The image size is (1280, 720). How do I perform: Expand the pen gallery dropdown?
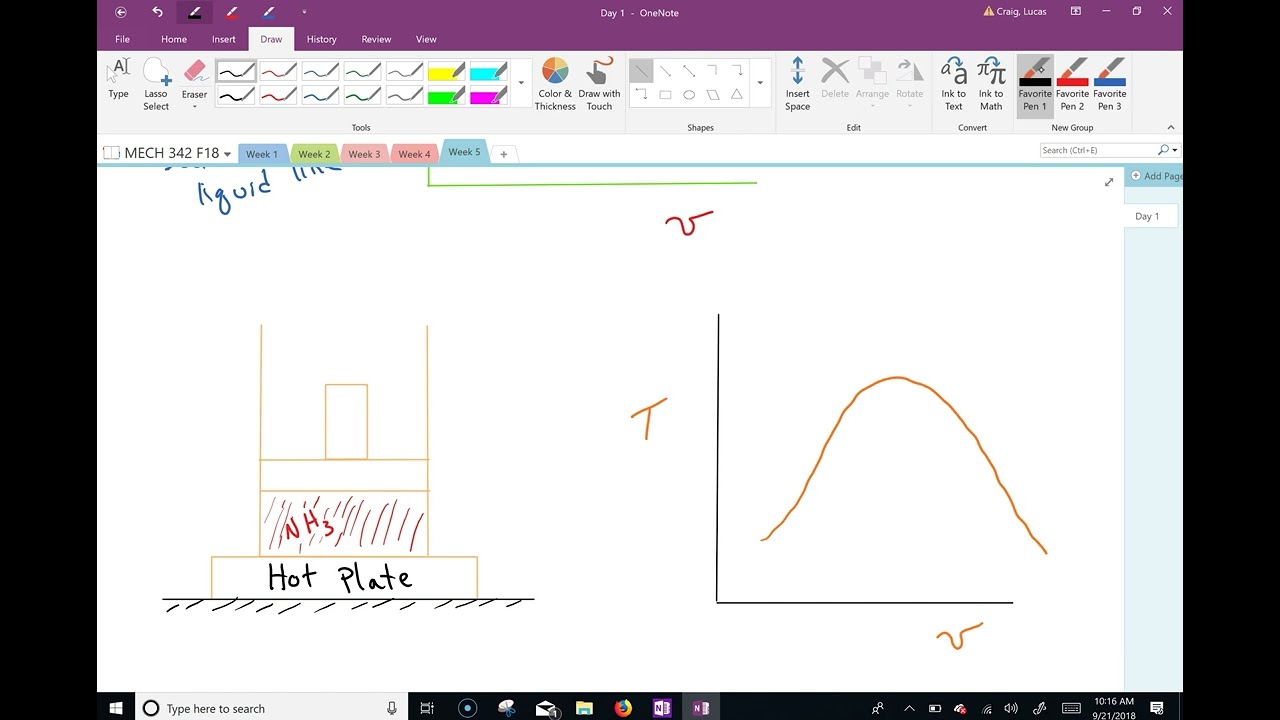pyautogui.click(x=520, y=84)
